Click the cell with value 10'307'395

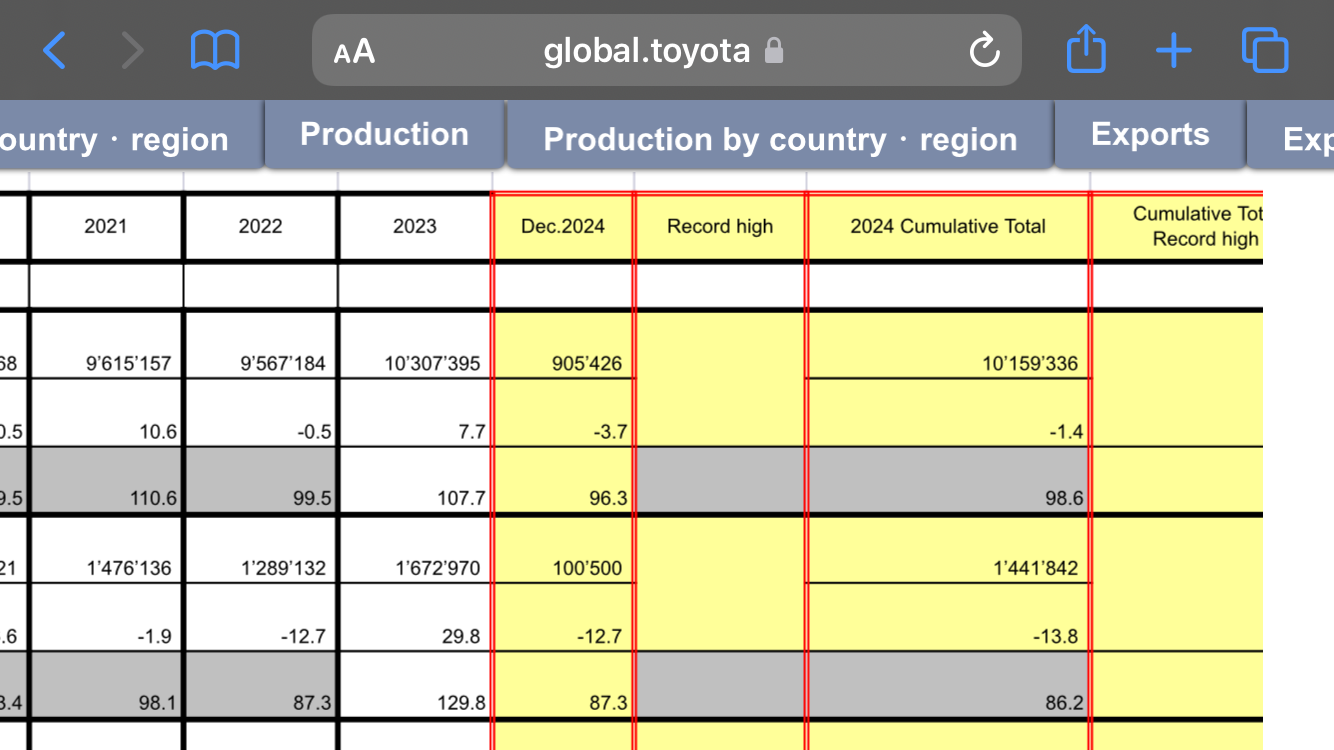click(414, 346)
